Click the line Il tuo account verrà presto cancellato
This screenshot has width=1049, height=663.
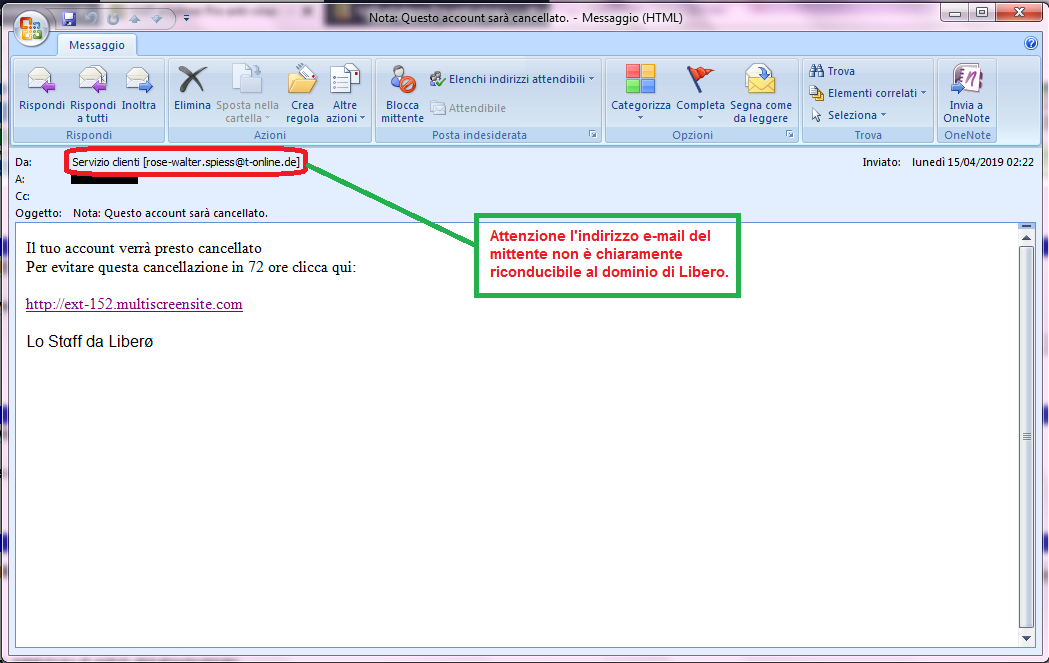(x=143, y=248)
